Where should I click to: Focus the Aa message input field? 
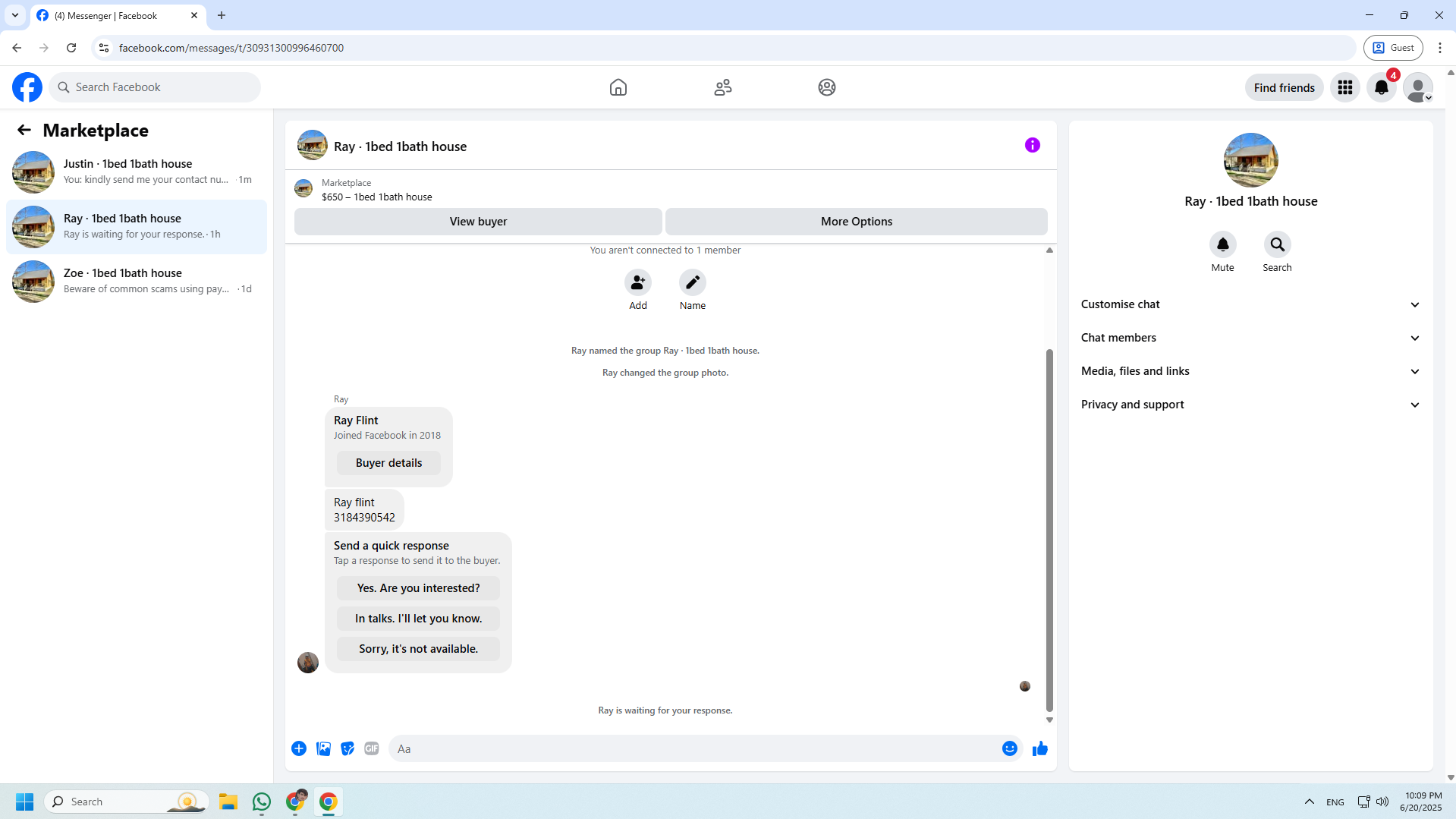click(x=694, y=748)
